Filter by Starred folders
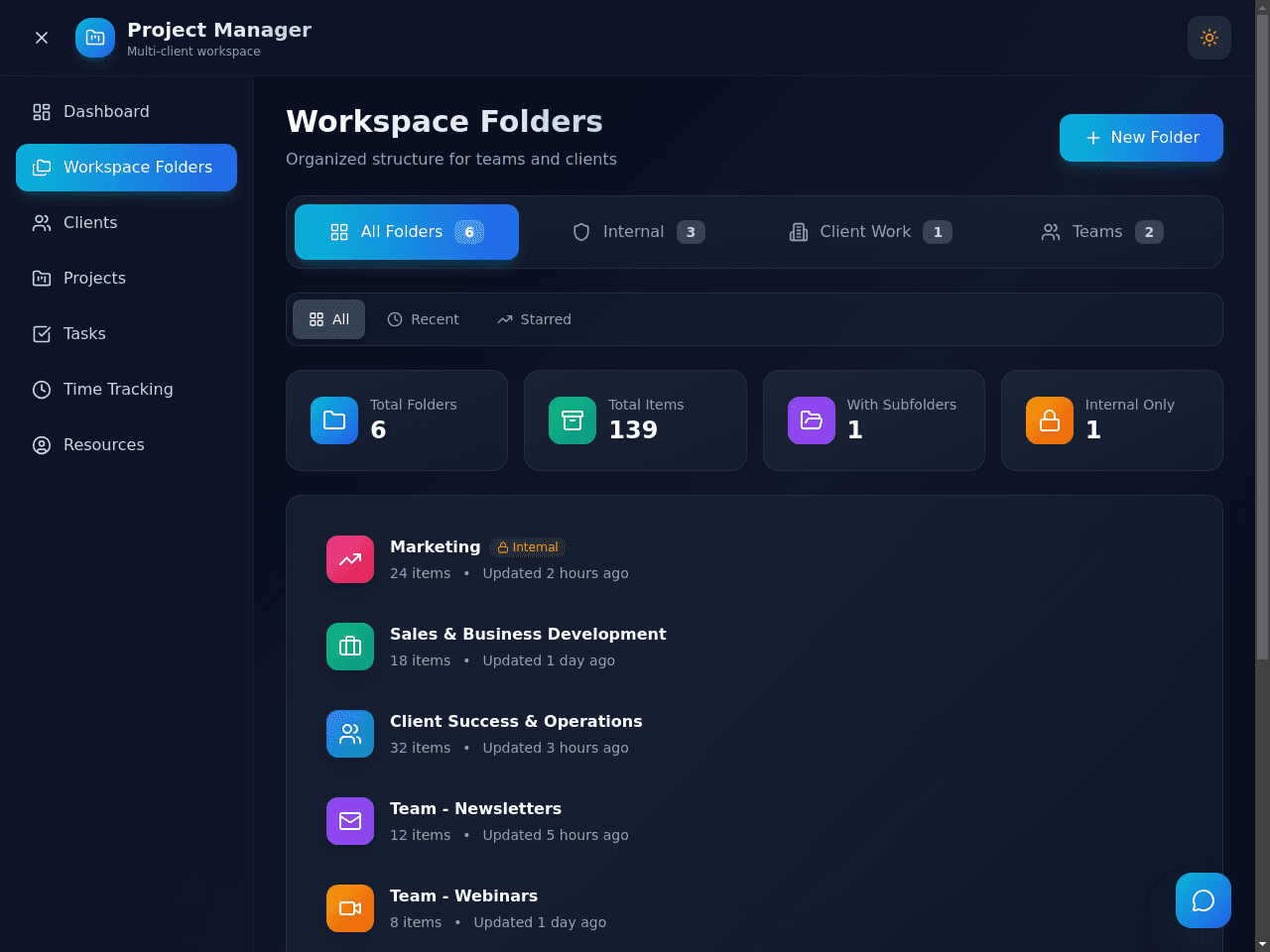This screenshot has width=1270, height=952. (534, 319)
